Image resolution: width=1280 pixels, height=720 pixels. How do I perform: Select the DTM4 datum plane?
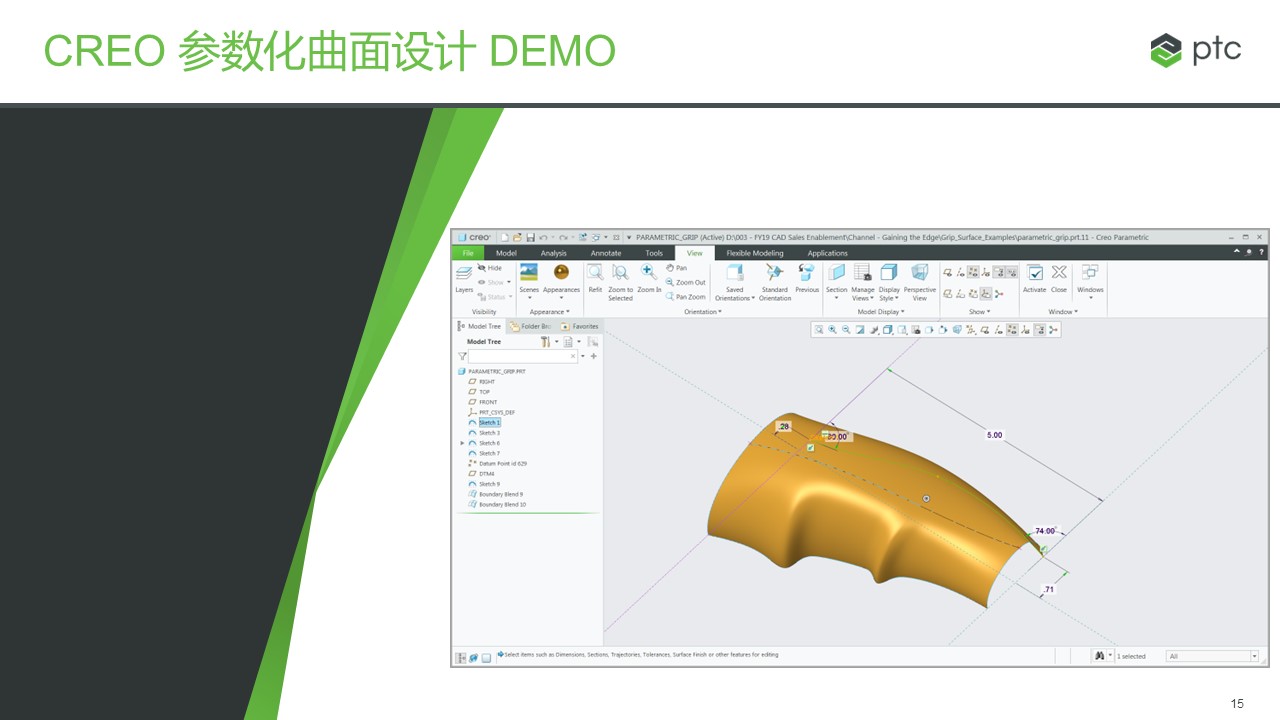tap(487, 474)
